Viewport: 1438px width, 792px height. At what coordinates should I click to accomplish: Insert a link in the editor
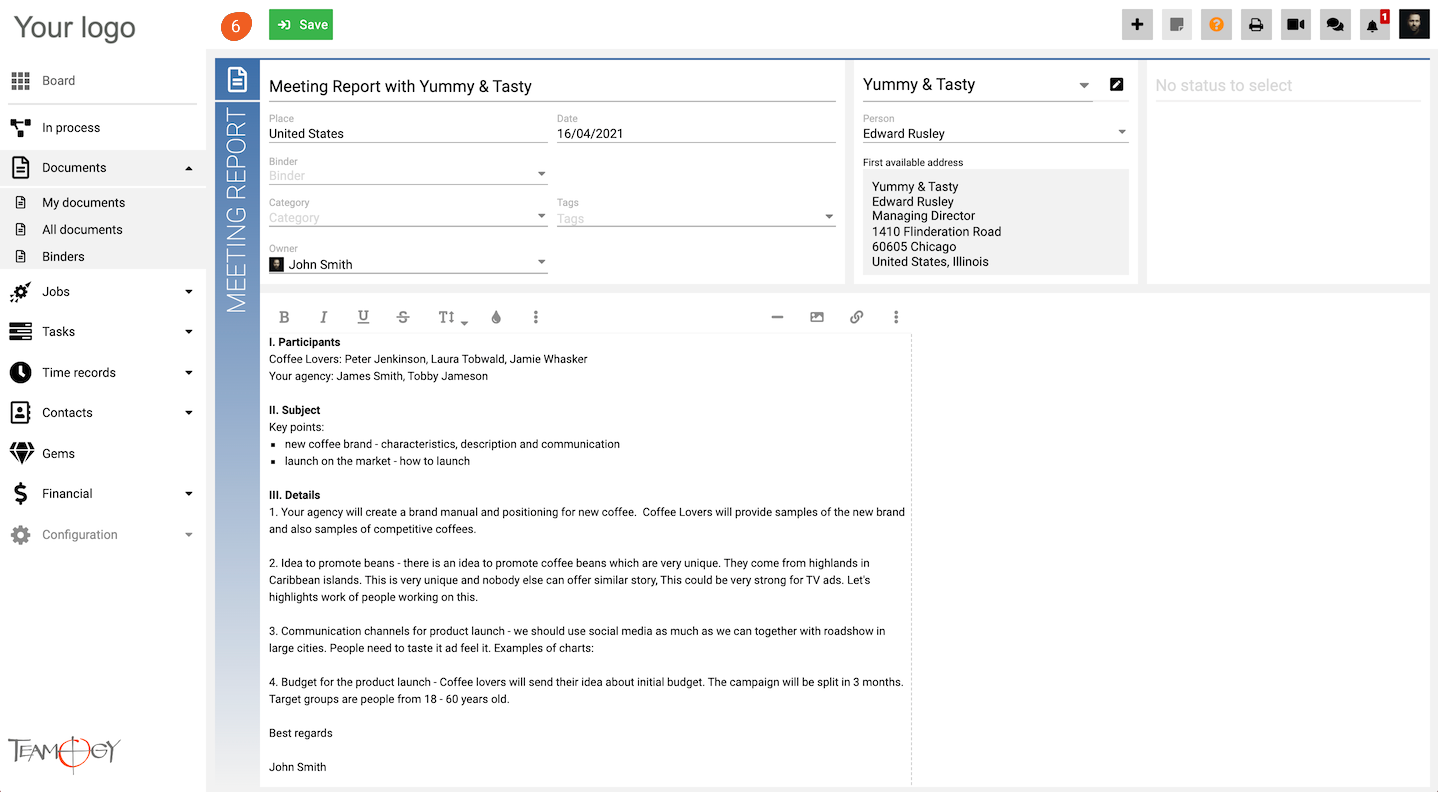(856, 317)
